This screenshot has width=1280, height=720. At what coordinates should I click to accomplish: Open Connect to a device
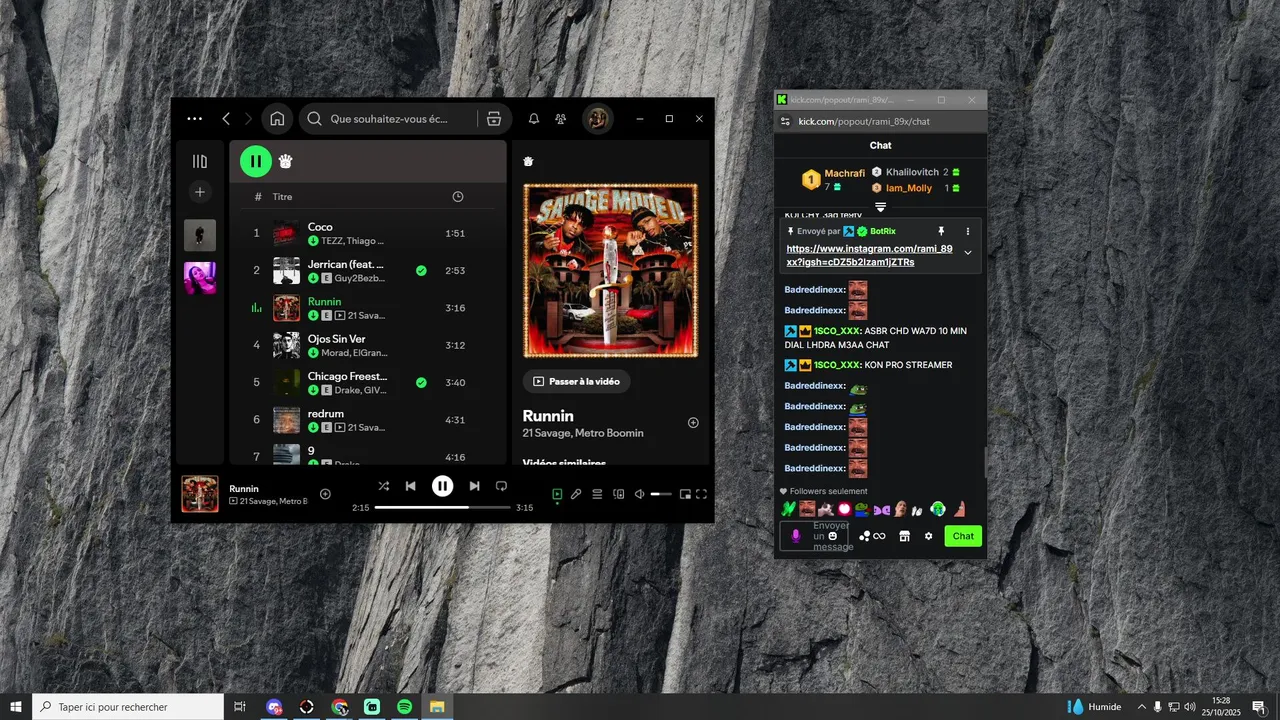[x=618, y=494]
